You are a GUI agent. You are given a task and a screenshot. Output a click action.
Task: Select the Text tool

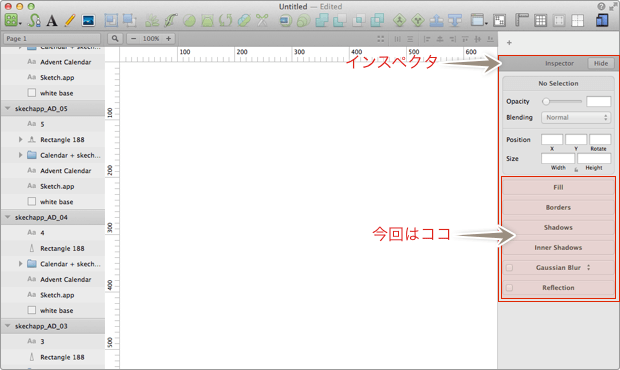coord(51,21)
